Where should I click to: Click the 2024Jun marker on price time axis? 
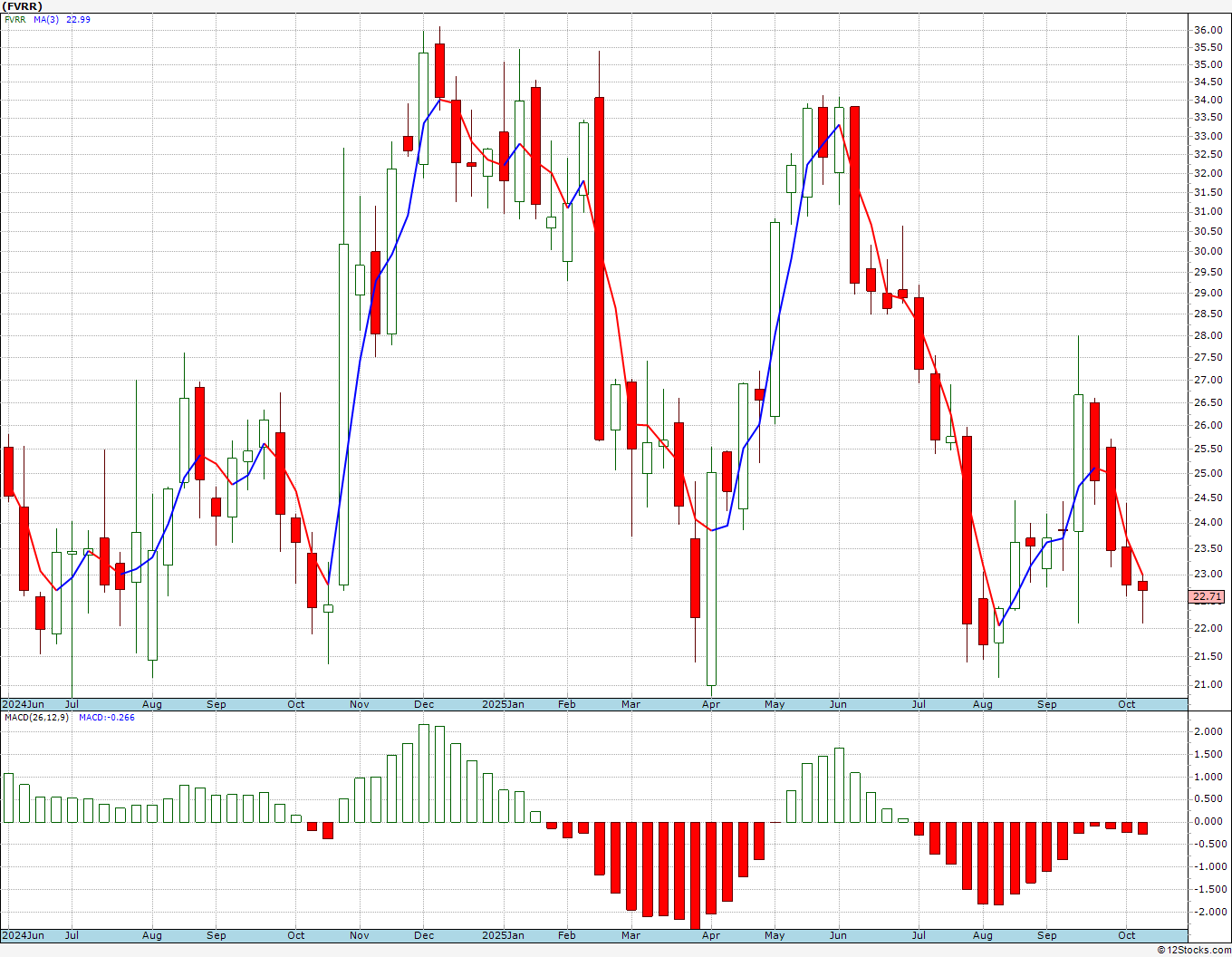(x=23, y=704)
